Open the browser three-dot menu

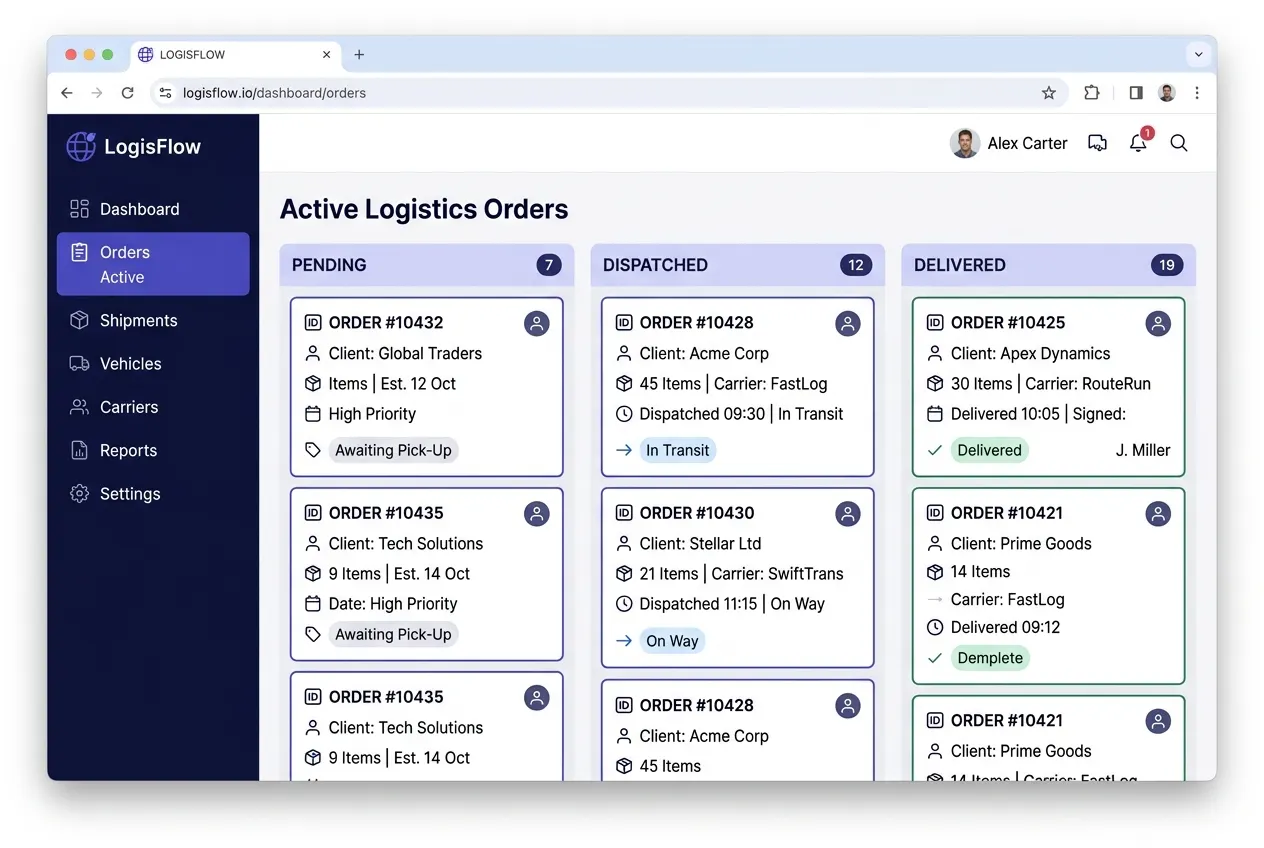(1197, 93)
